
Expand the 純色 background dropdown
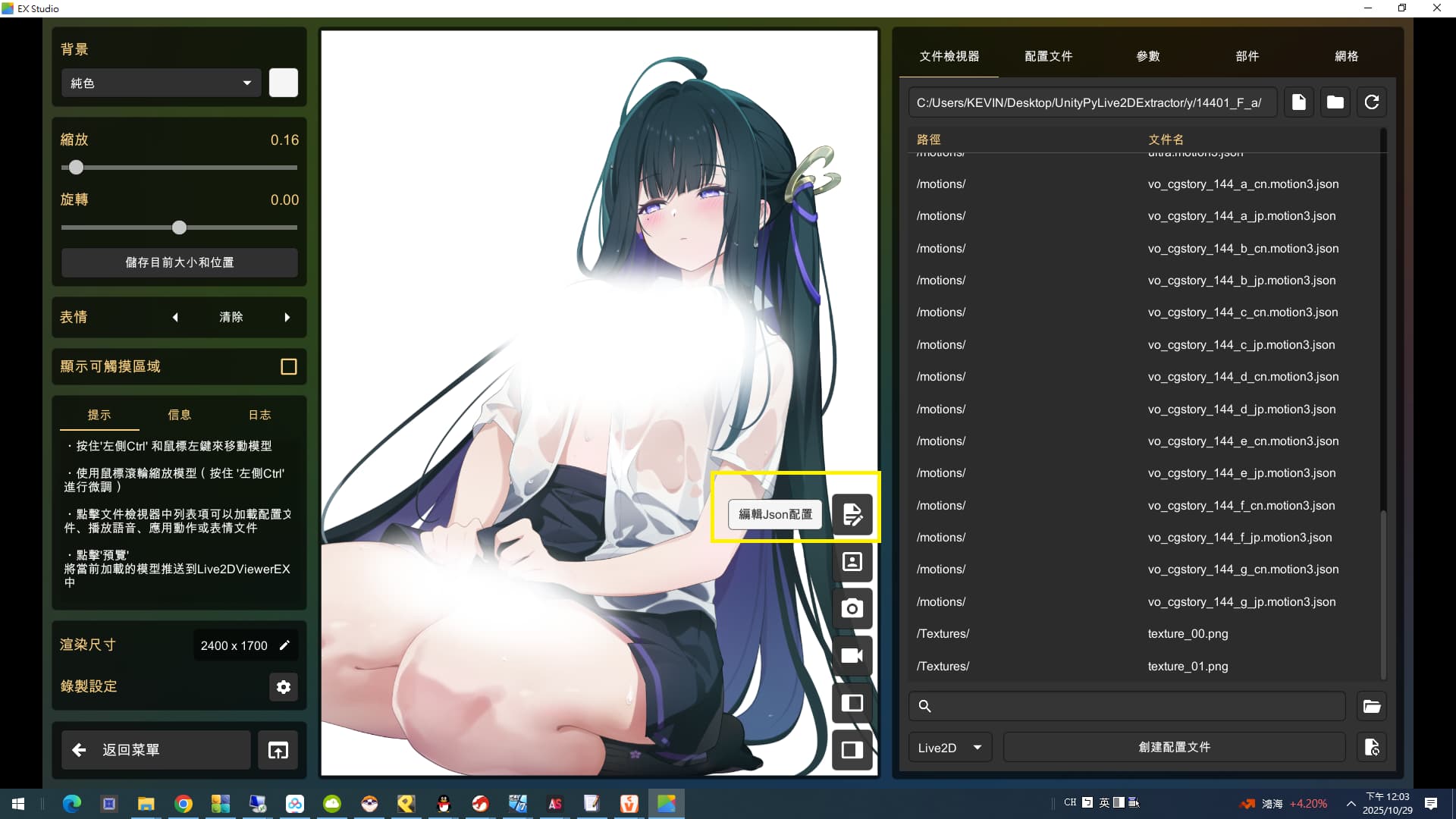[161, 83]
